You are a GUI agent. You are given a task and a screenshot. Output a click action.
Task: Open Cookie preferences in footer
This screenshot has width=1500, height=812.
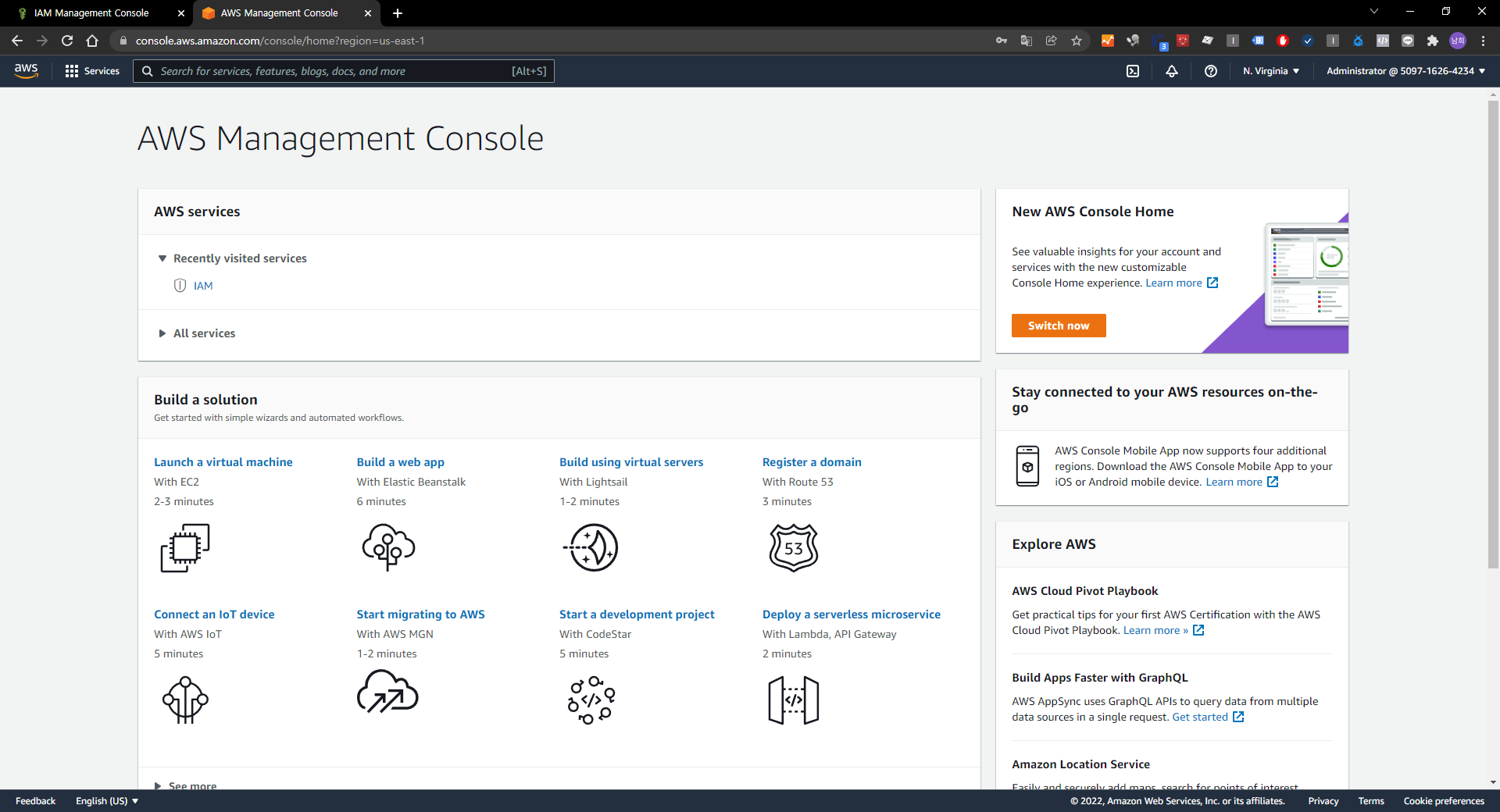point(1444,801)
